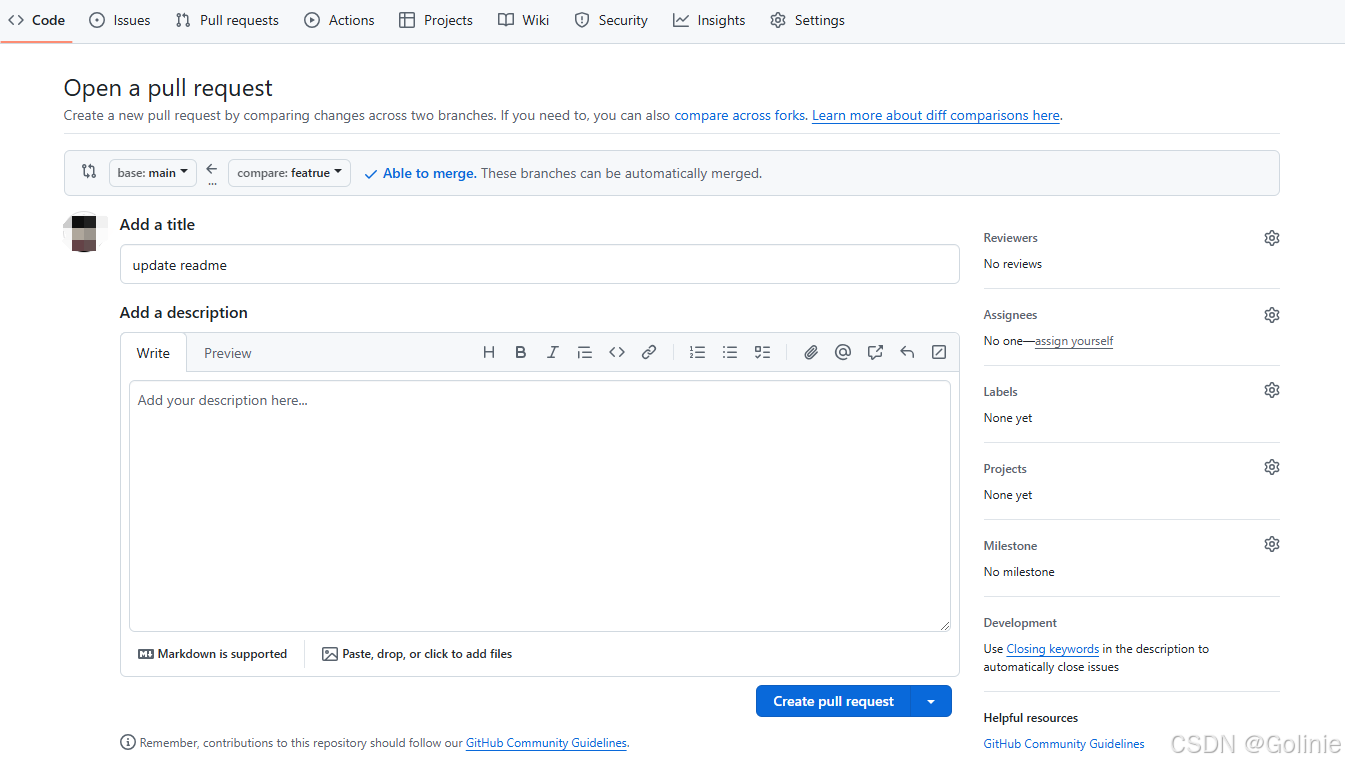This screenshot has height=766, width=1345.
Task: Open the Security tab
Action: [611, 20]
